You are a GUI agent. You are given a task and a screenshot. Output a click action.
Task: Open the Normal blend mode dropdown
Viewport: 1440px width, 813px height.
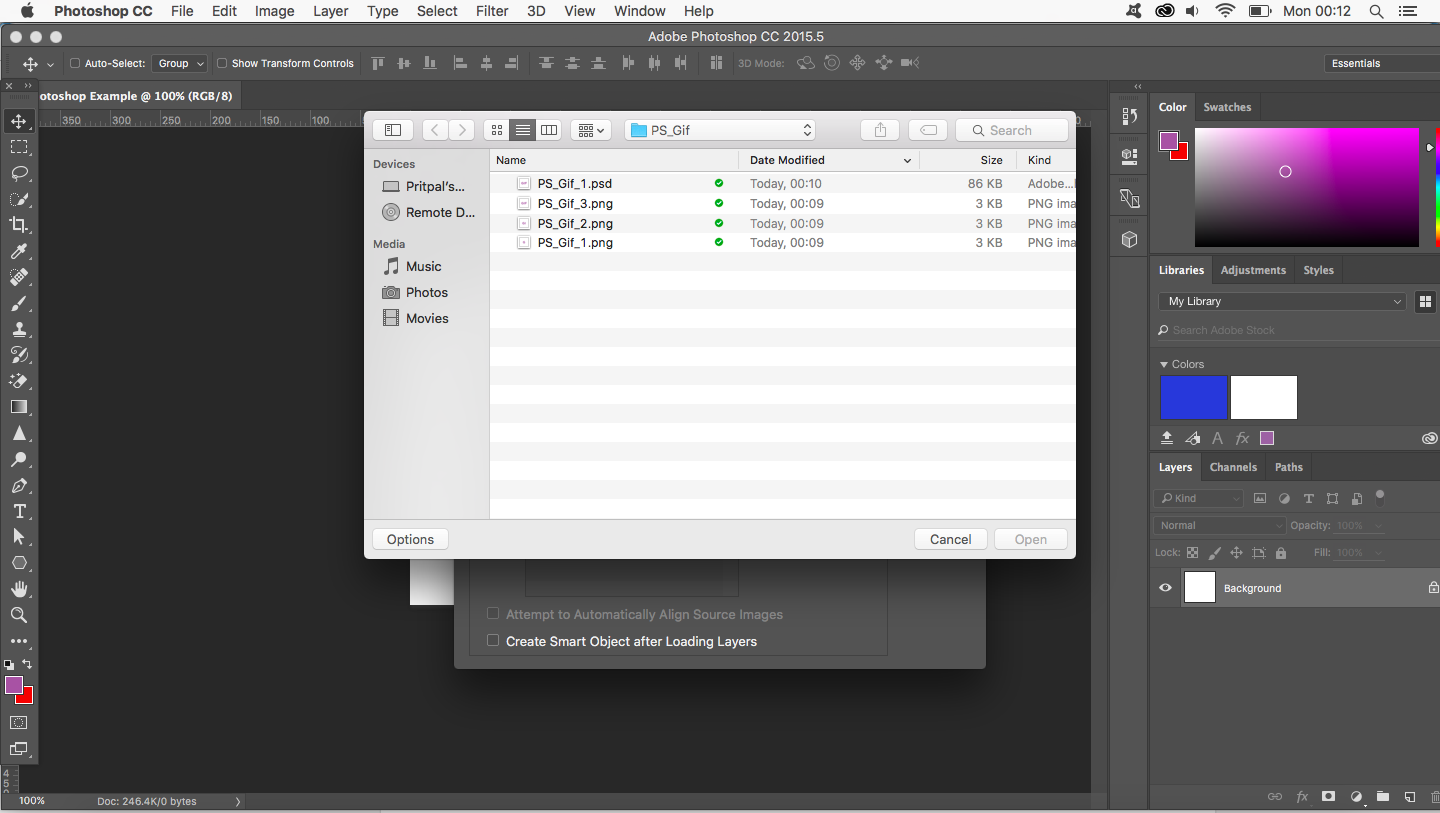tap(1220, 525)
